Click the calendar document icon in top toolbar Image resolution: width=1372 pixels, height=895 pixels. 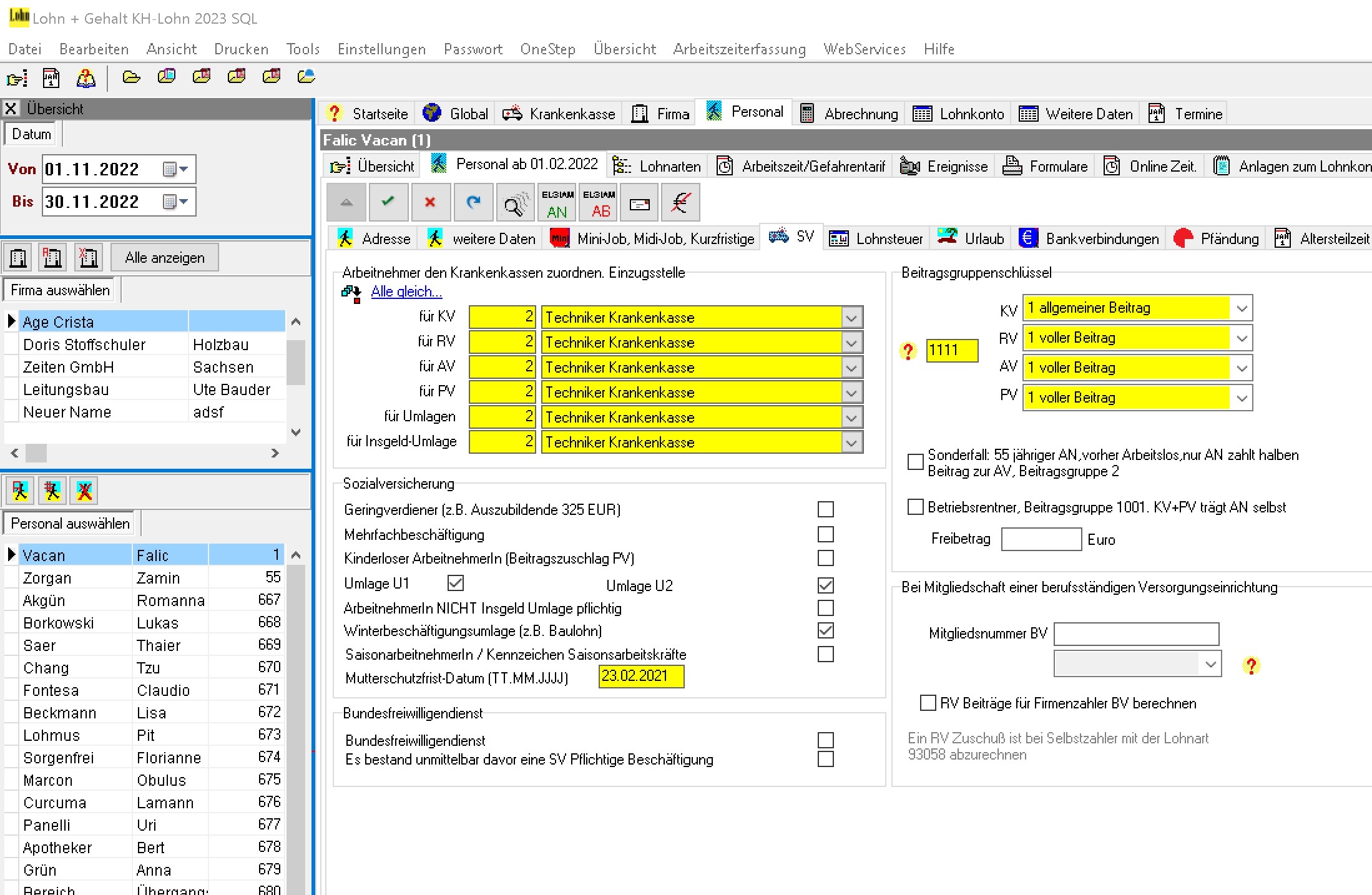[51, 78]
